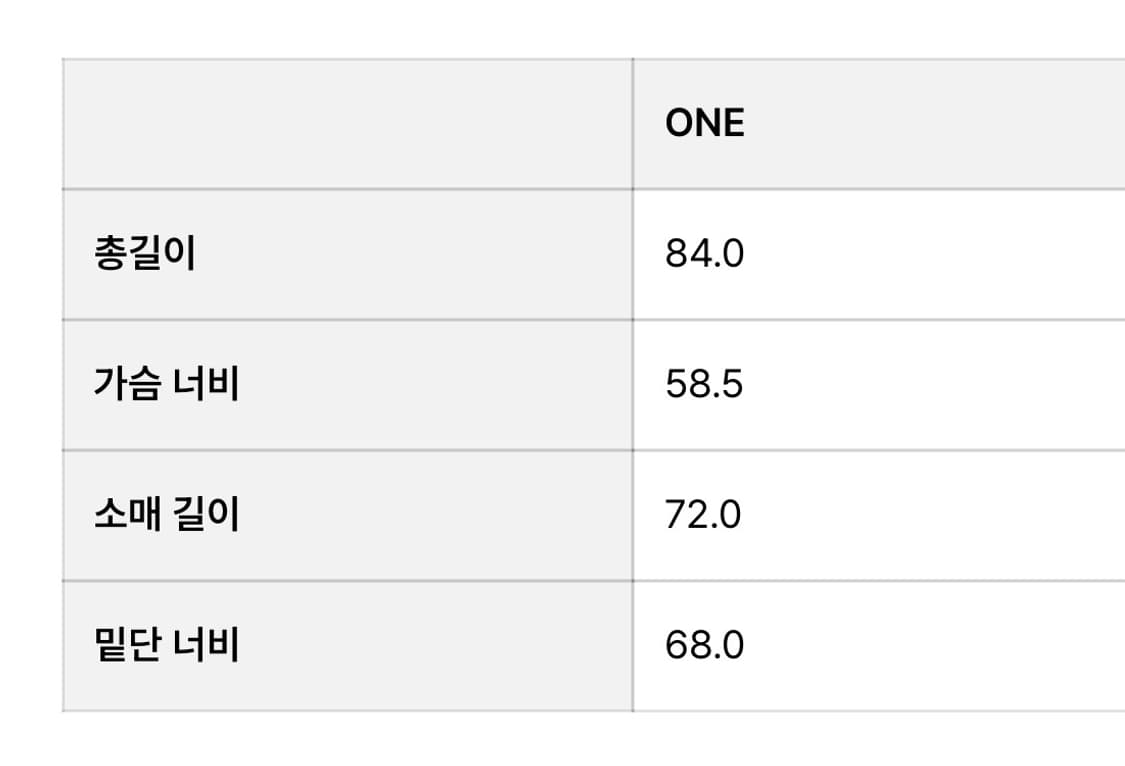The image size is (1125, 766).
Task: Select the 밑단 너비 row label
Action: click(x=166, y=645)
